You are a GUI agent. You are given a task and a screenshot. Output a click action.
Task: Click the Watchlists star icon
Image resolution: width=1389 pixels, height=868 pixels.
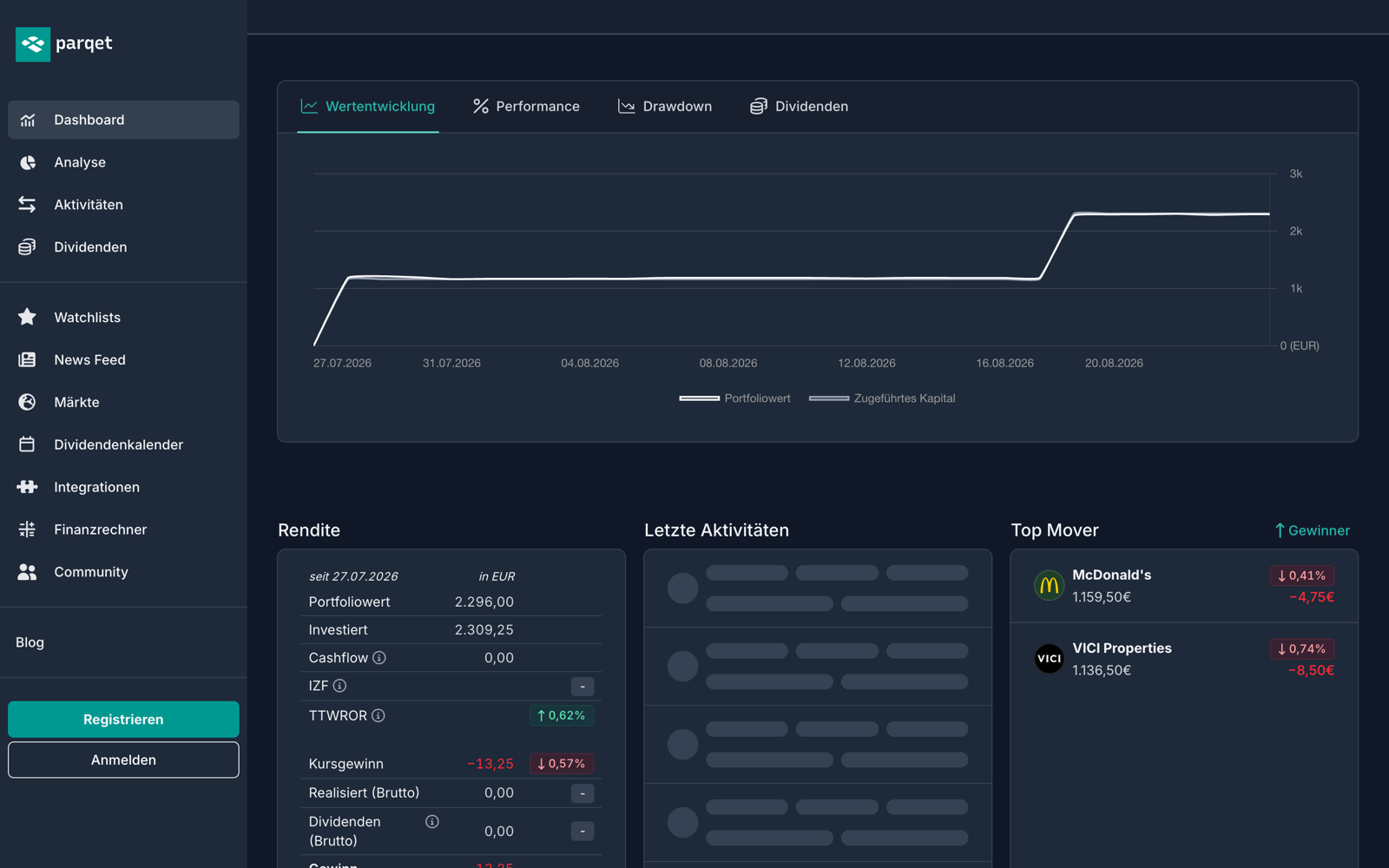pos(28,318)
